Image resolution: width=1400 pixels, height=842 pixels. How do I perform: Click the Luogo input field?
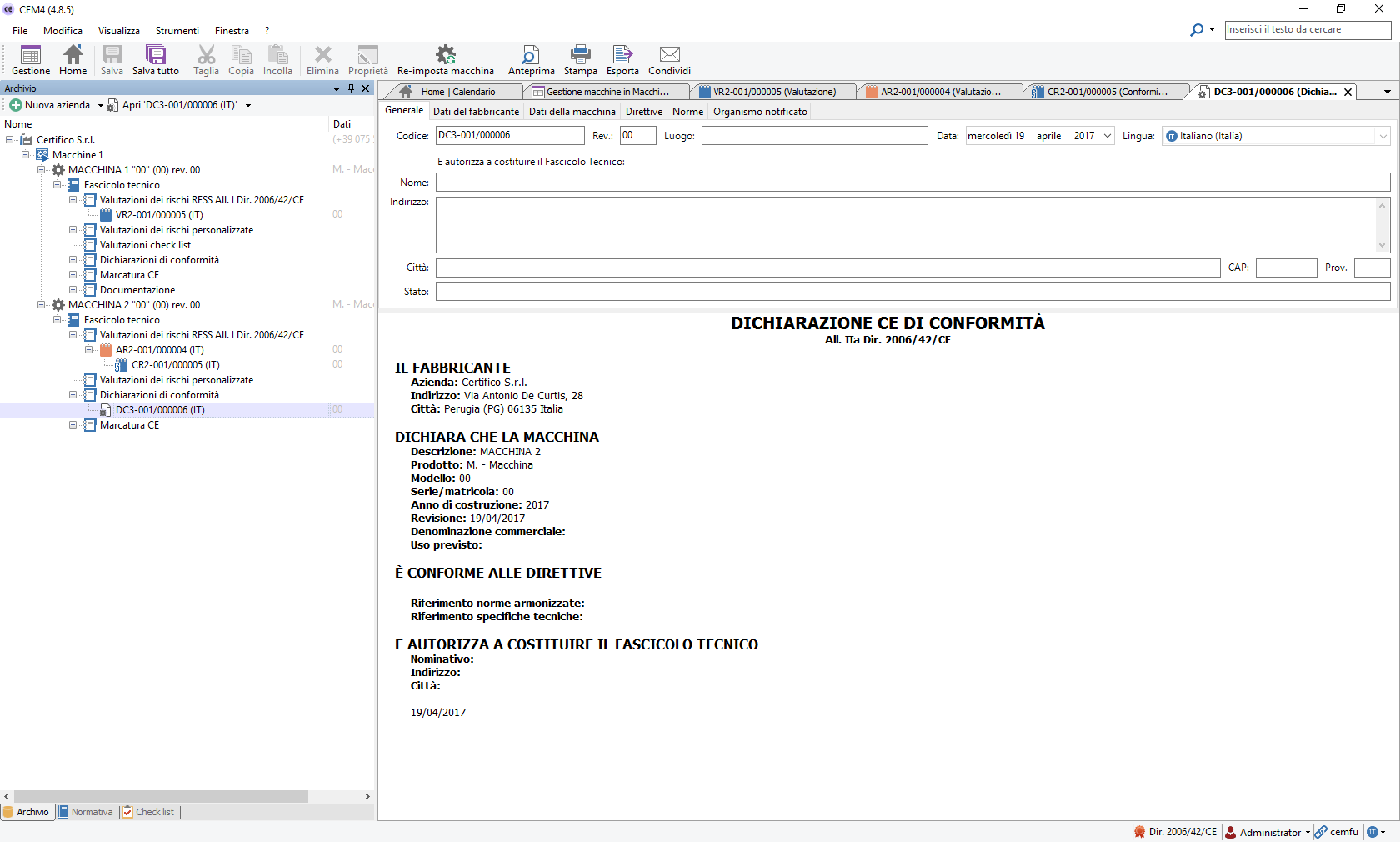[814, 136]
